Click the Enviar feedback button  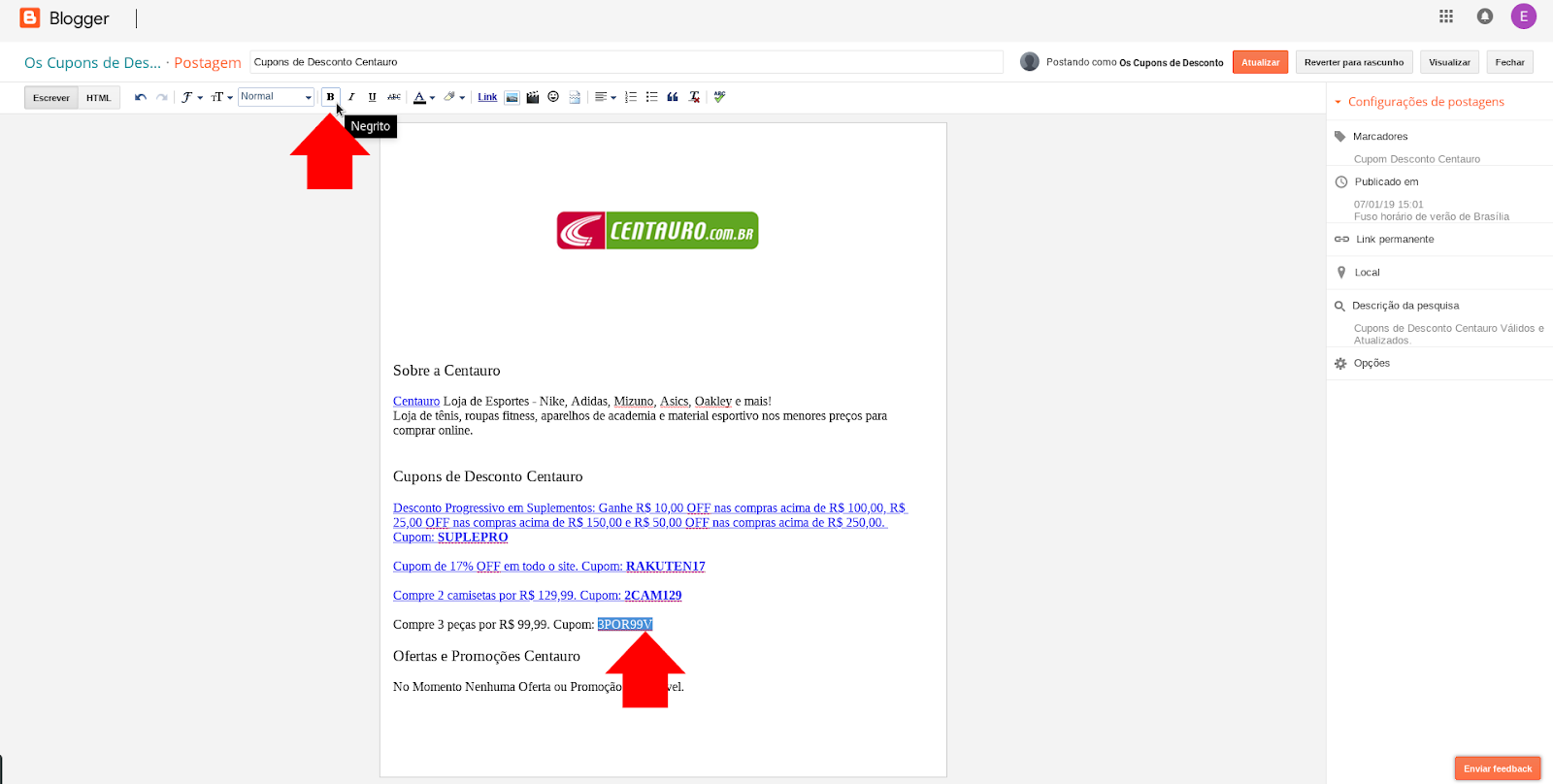tap(1498, 768)
